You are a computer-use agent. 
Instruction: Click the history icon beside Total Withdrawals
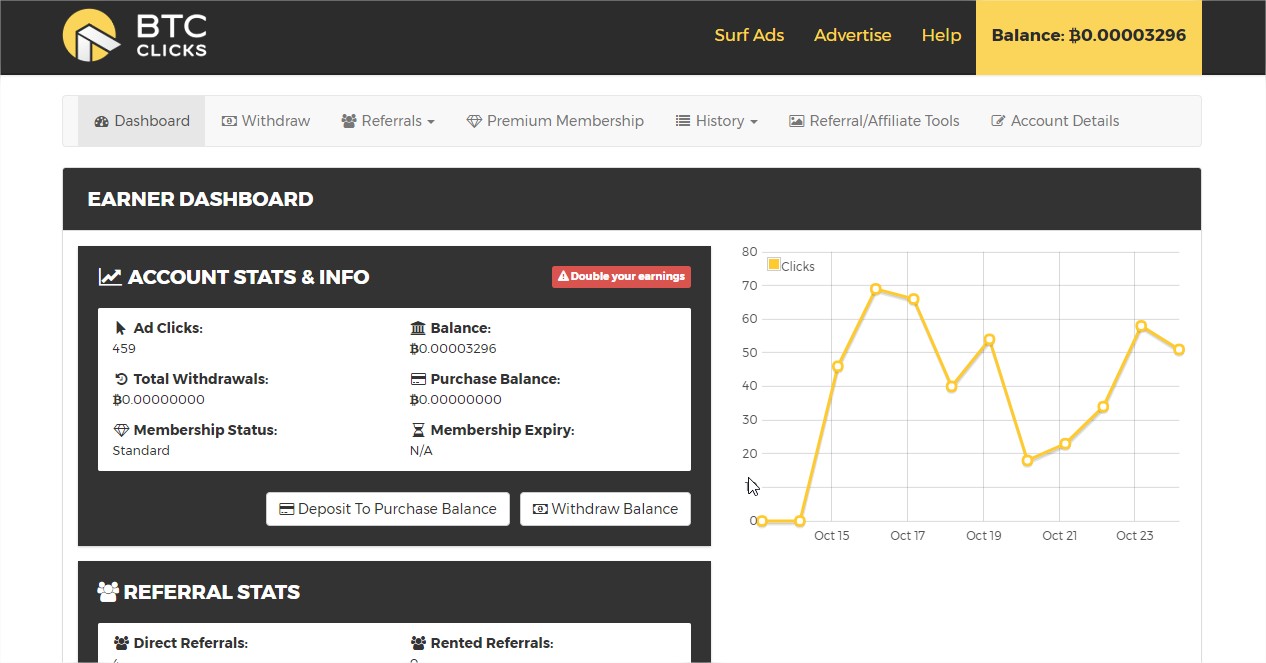(121, 379)
